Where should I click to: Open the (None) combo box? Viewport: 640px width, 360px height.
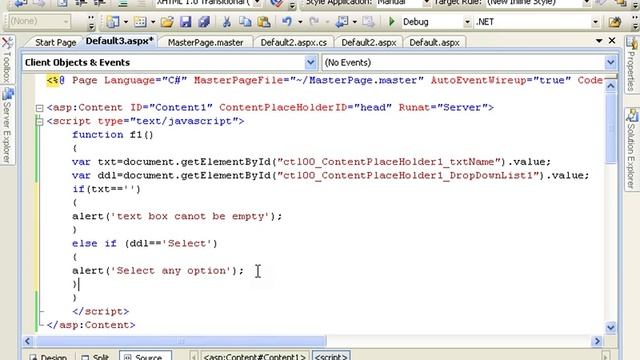(40, 21)
